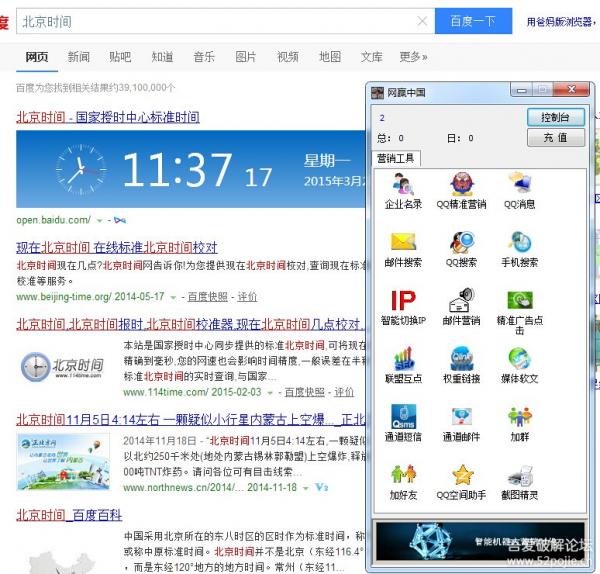The width and height of the screenshot is (600, 574).
Task: Open 北京时间,北京时间报时 校准器 result
Action: 191,325
